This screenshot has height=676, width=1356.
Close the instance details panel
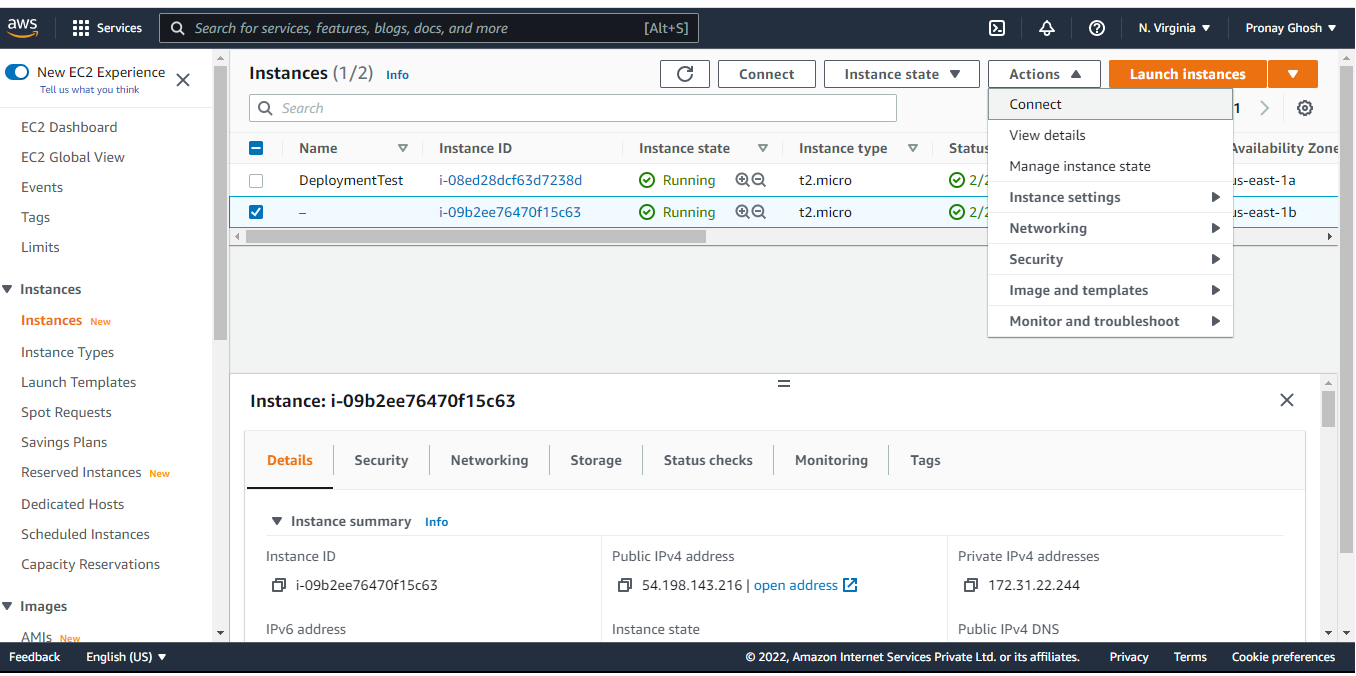pyautogui.click(x=1287, y=400)
